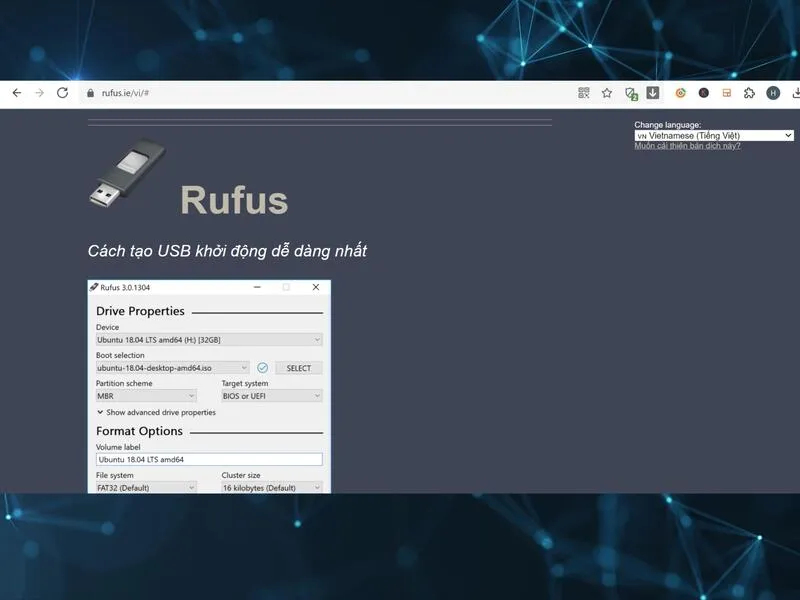Click the large Rufus USB drive logo

point(128,176)
